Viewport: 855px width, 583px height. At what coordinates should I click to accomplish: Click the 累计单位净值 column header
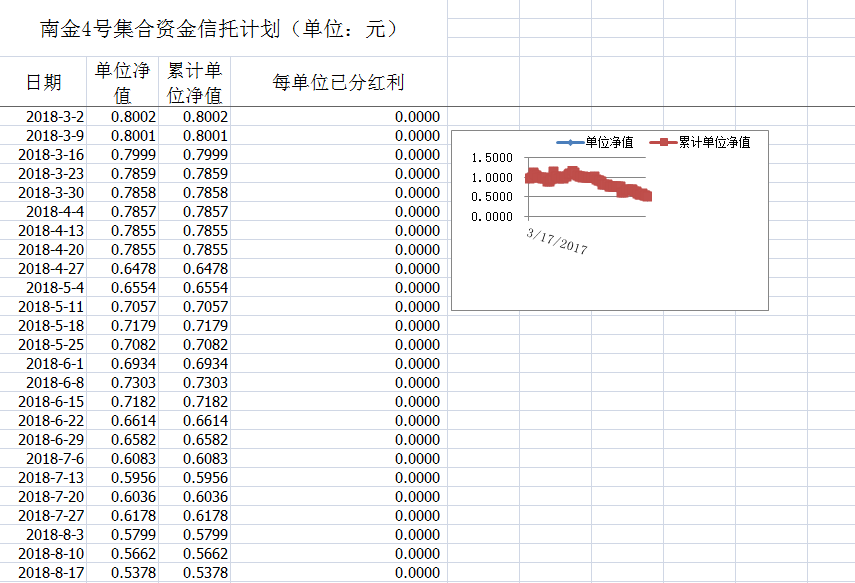194,82
